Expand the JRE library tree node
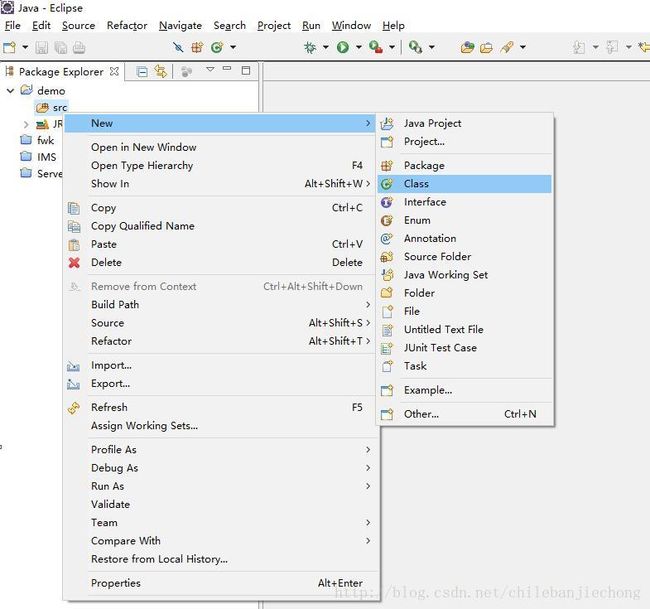 tap(26, 124)
